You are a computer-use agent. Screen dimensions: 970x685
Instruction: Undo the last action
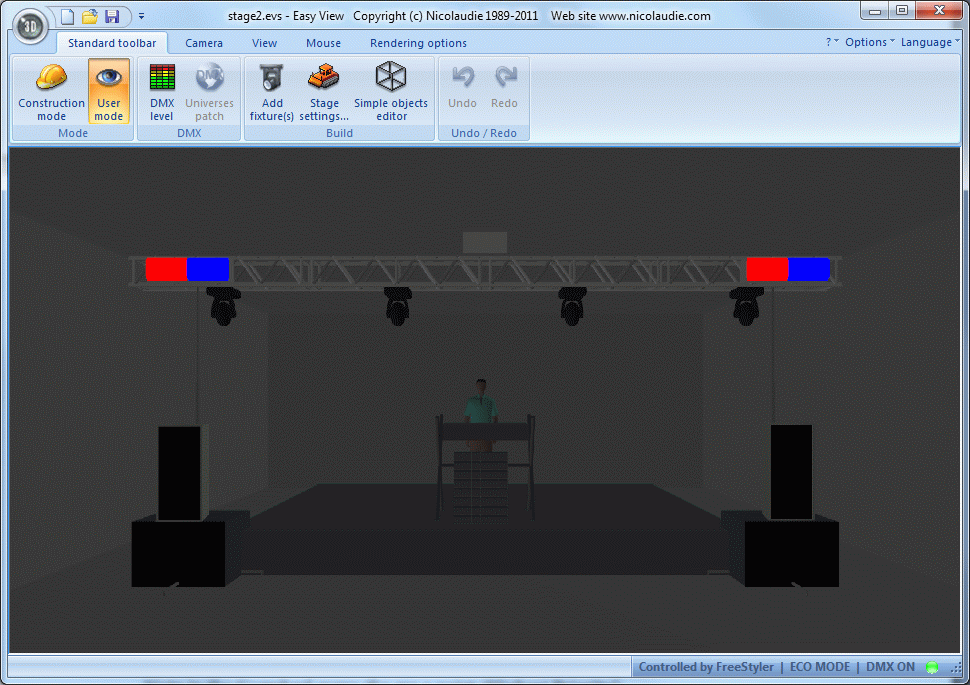click(462, 87)
